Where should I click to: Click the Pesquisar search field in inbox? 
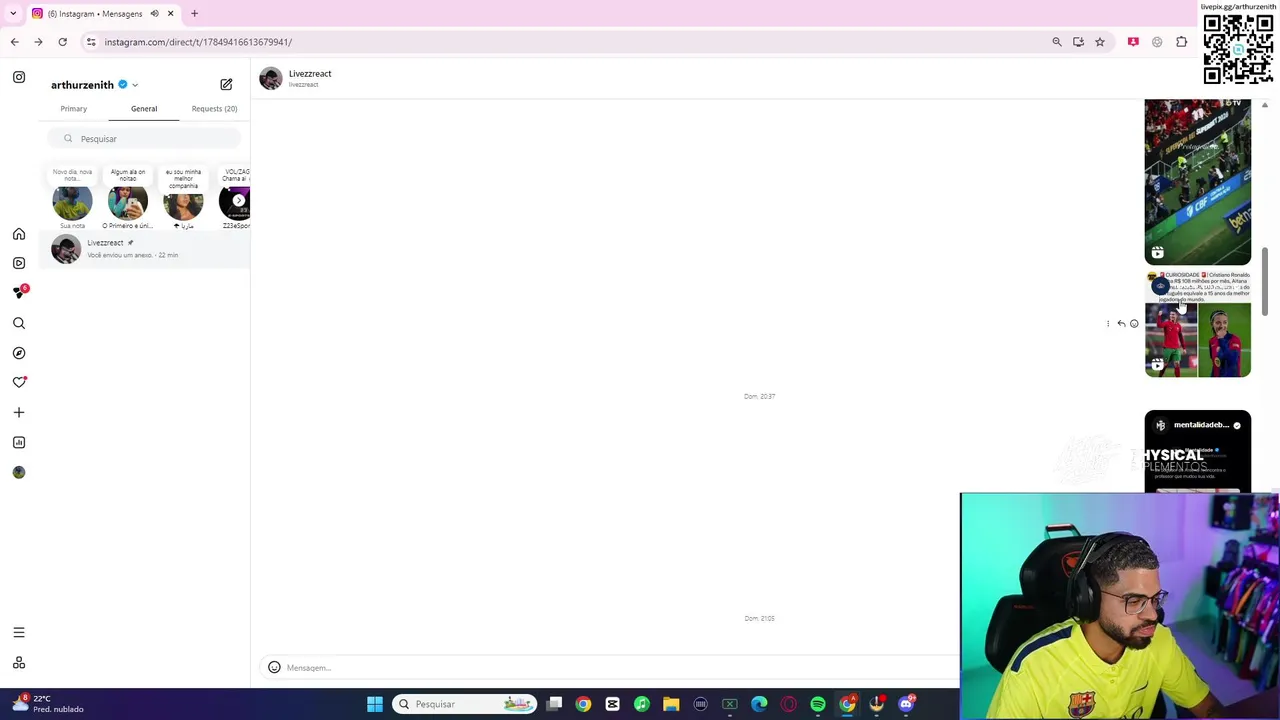[144, 139]
